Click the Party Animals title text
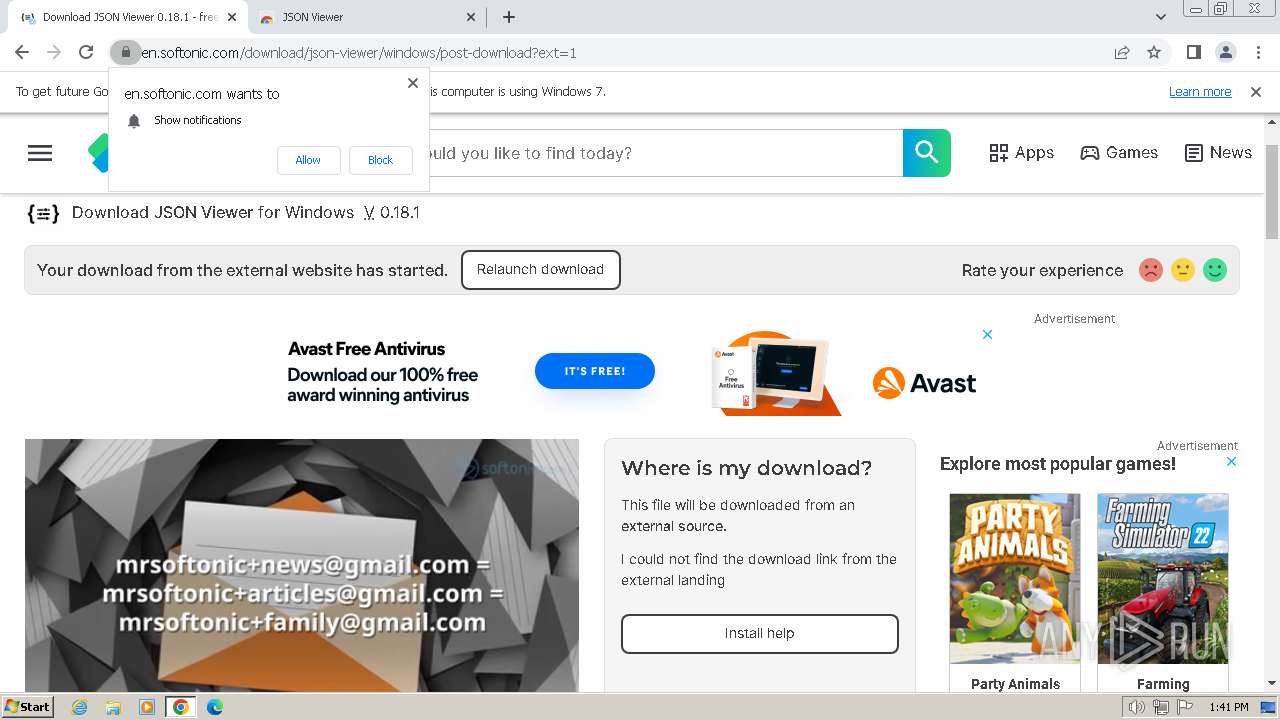This screenshot has height=720, width=1280. (x=1015, y=684)
